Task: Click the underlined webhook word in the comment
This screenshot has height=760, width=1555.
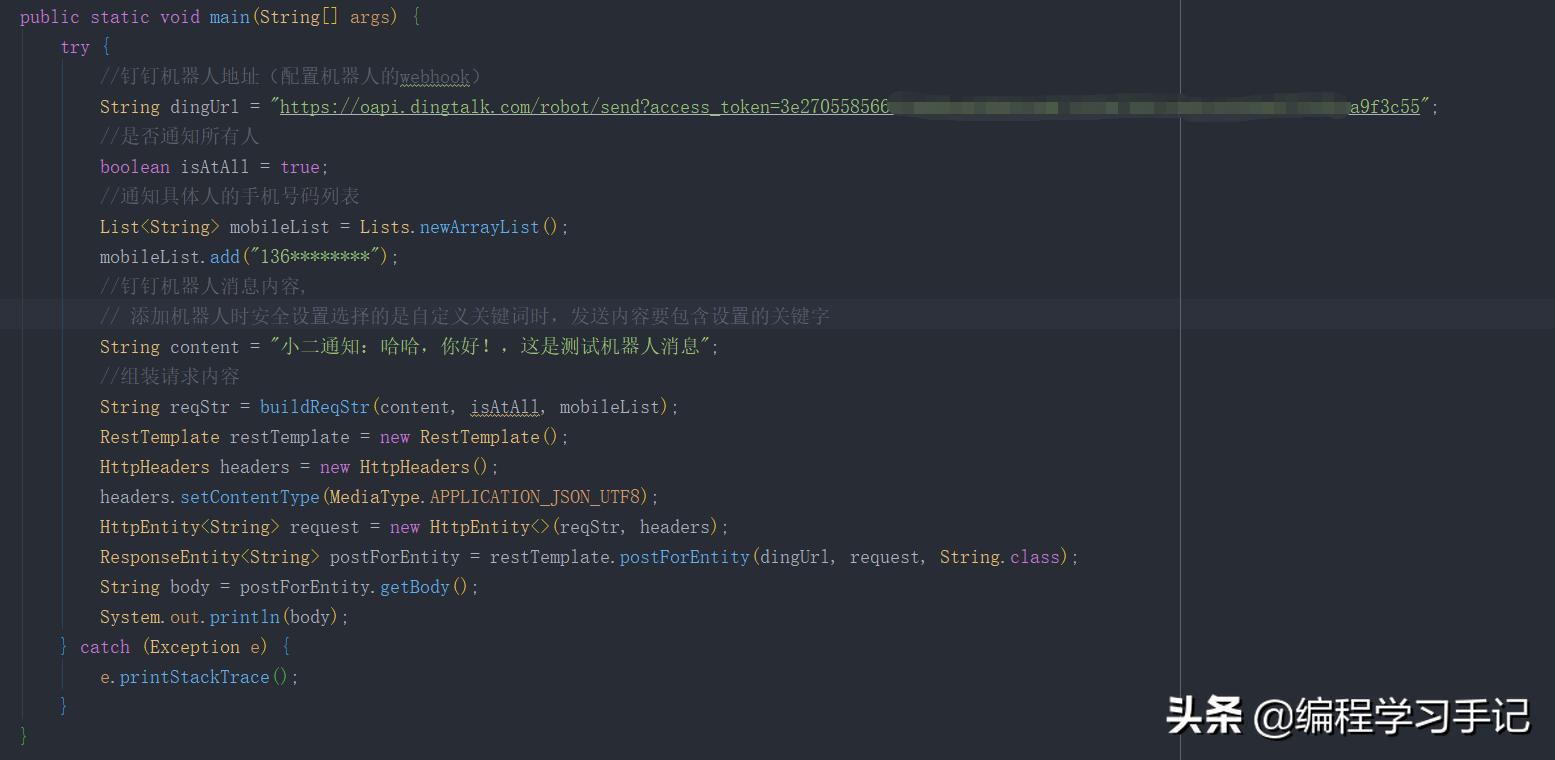Action: click(x=434, y=76)
